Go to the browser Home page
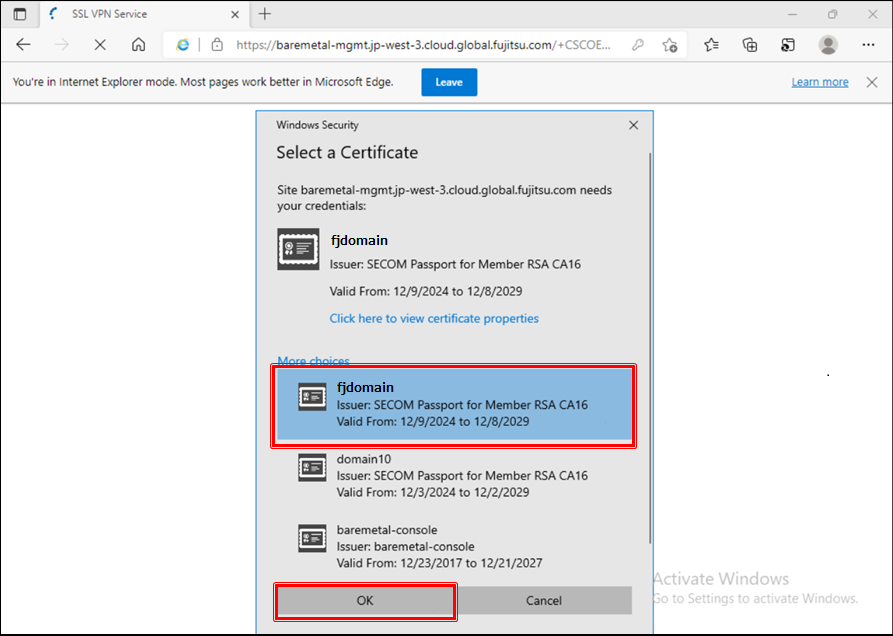The width and height of the screenshot is (893, 636). 138,44
